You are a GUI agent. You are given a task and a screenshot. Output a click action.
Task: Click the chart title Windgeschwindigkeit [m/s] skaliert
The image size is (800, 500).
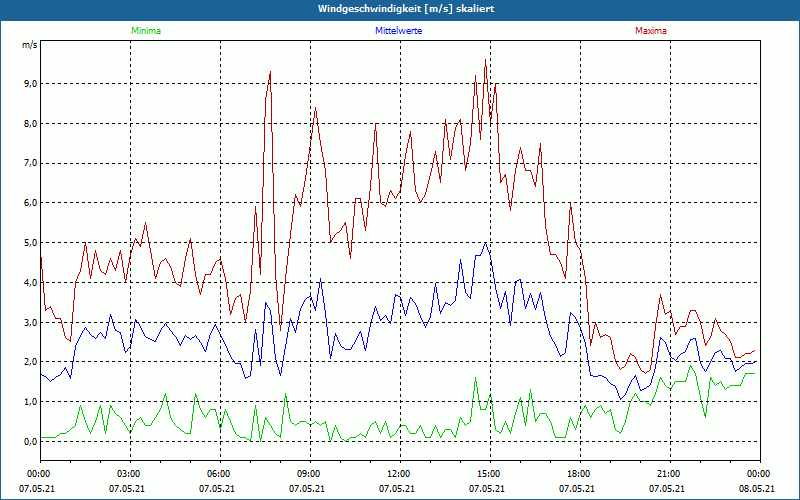[x=406, y=9]
